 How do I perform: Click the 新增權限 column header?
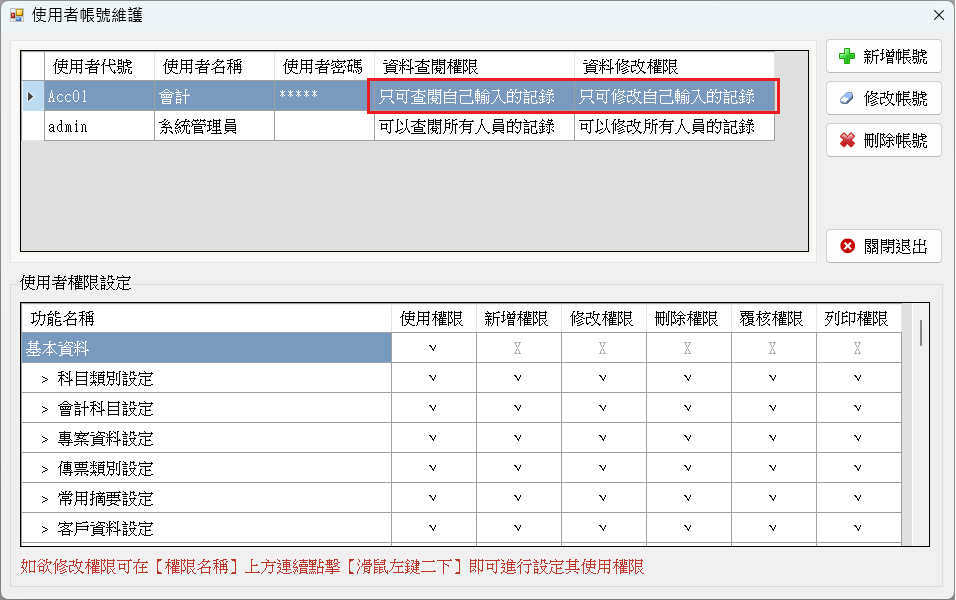coord(518,318)
